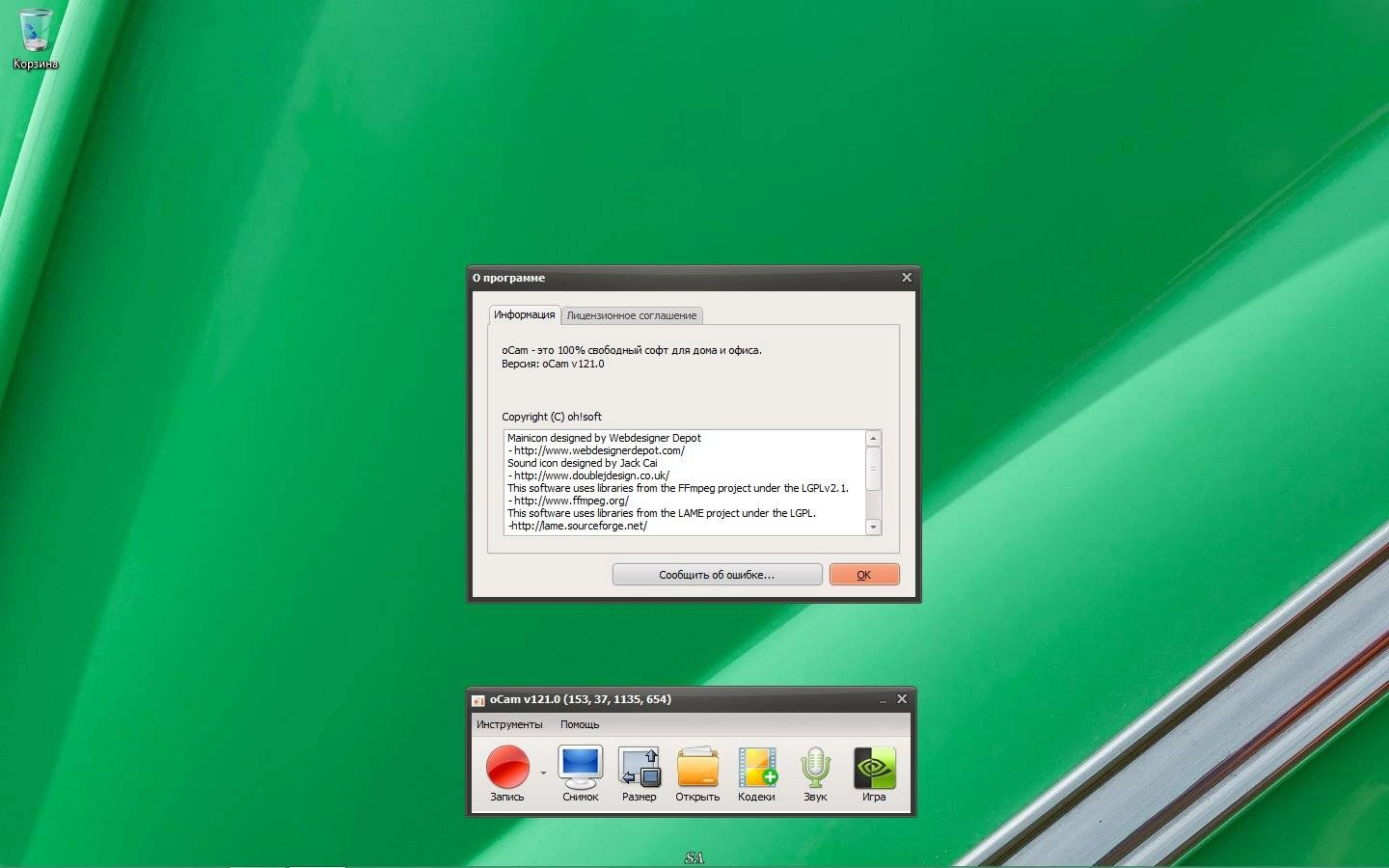
Task: Click the Mainicon designed by Webdesigner Depot line
Action: pos(604,438)
